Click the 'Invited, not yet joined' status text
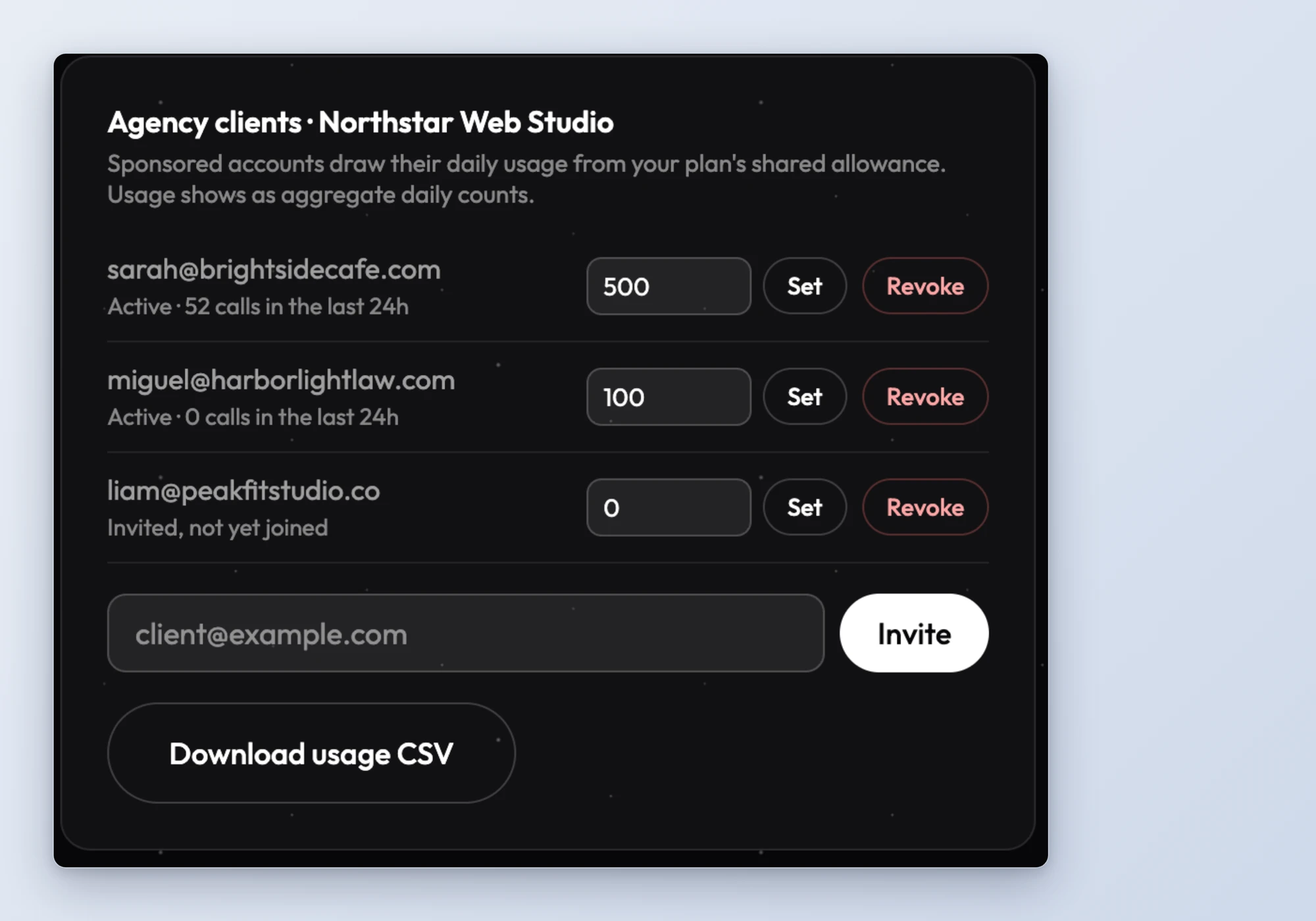The width and height of the screenshot is (1316, 921). click(218, 528)
